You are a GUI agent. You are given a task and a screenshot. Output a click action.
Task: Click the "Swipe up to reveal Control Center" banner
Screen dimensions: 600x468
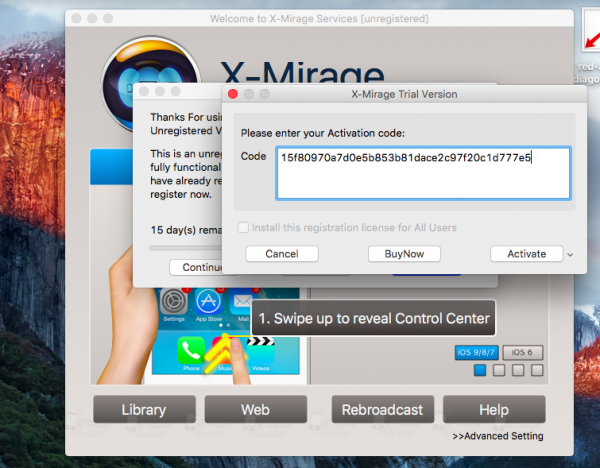[373, 318]
